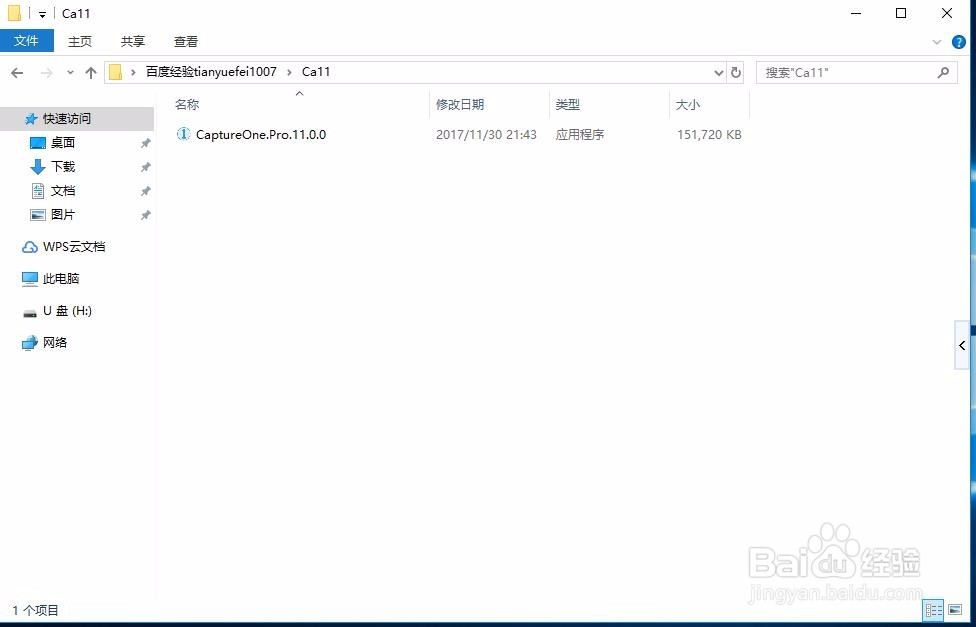Switch to large thumbnails view
Screen dimensions: 976x627
coord(956,609)
